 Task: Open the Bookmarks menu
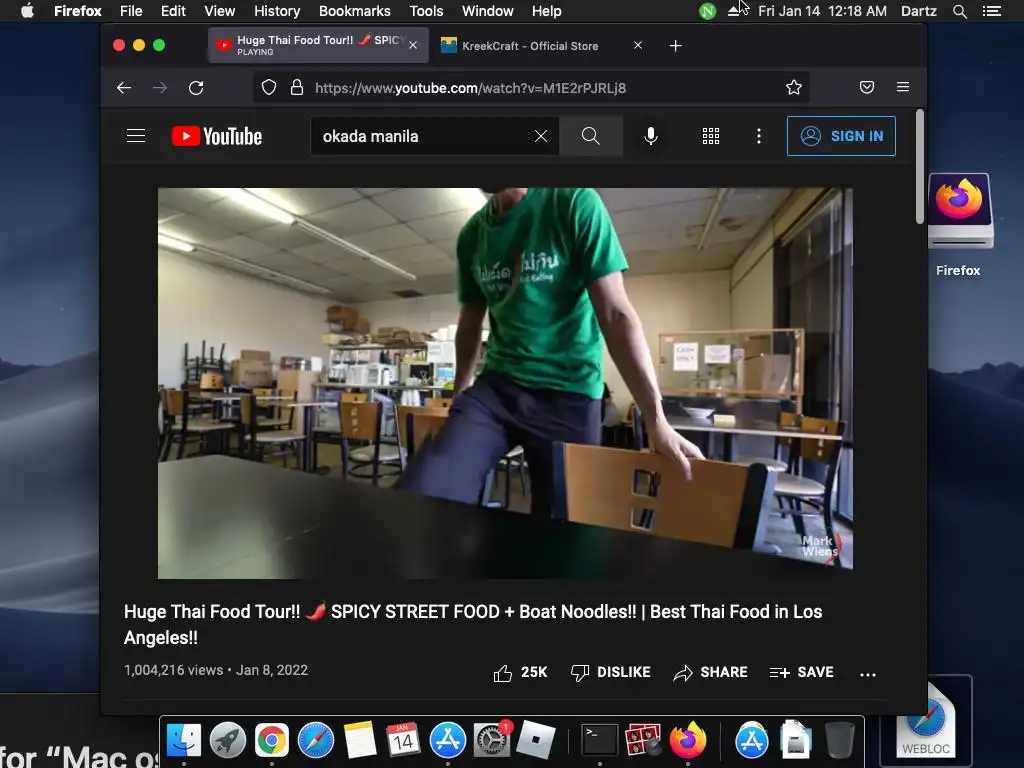[x=355, y=11]
